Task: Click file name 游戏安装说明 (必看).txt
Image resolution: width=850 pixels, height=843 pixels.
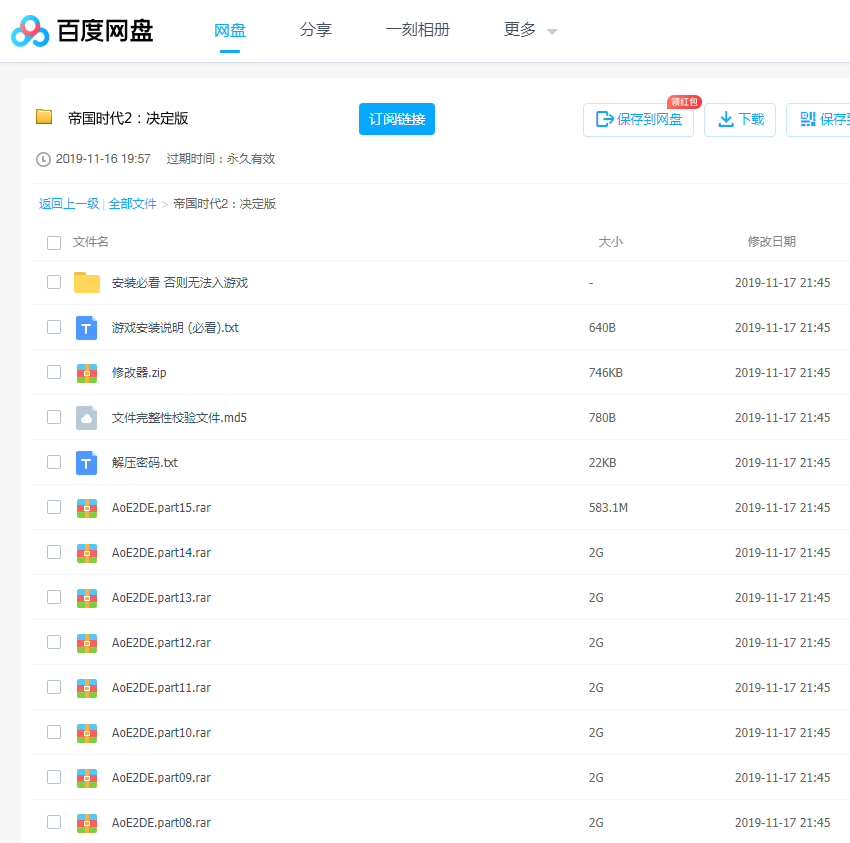Action: click(175, 327)
